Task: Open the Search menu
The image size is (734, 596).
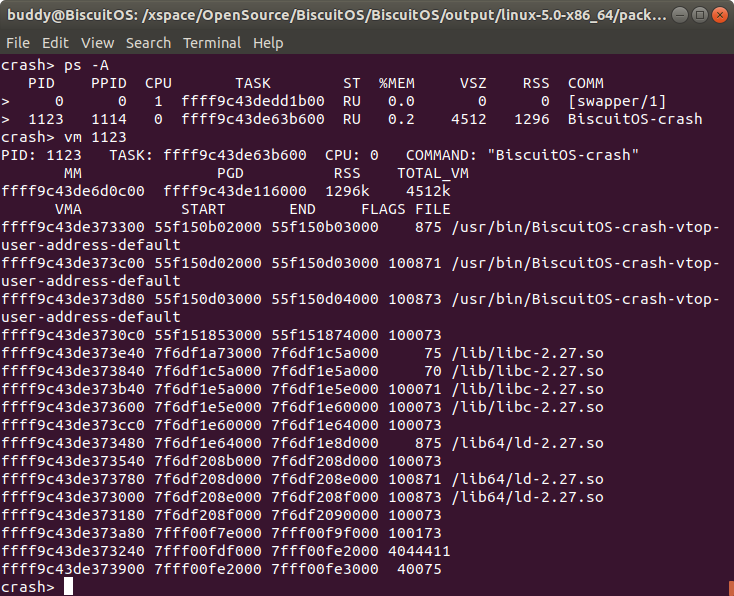Action: [x=148, y=43]
